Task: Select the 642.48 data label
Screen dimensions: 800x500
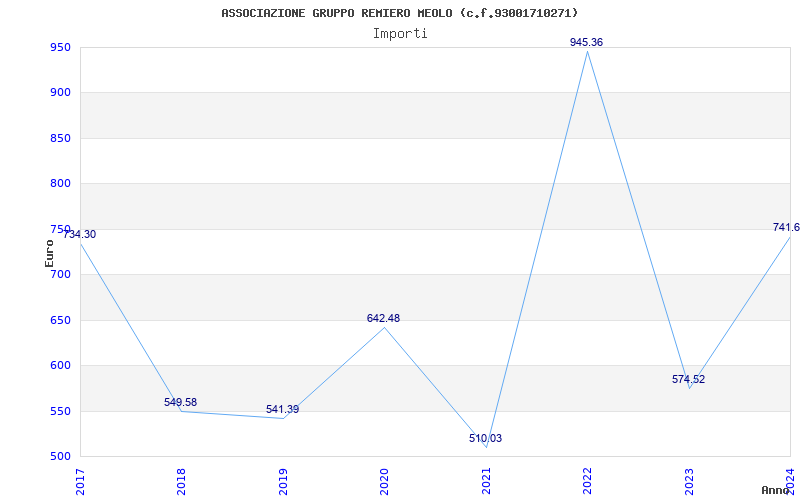Action: 383,319
